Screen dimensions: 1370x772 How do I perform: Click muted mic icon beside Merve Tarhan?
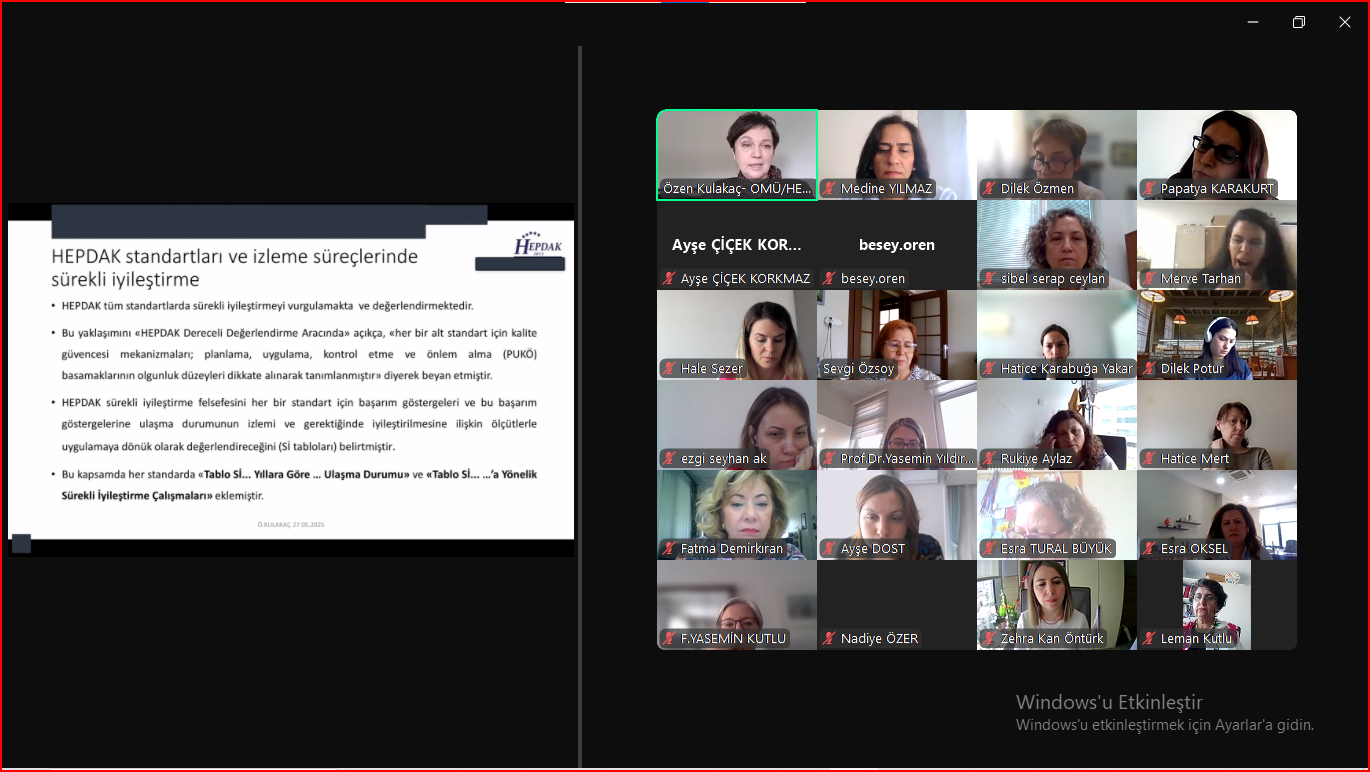click(x=1149, y=279)
